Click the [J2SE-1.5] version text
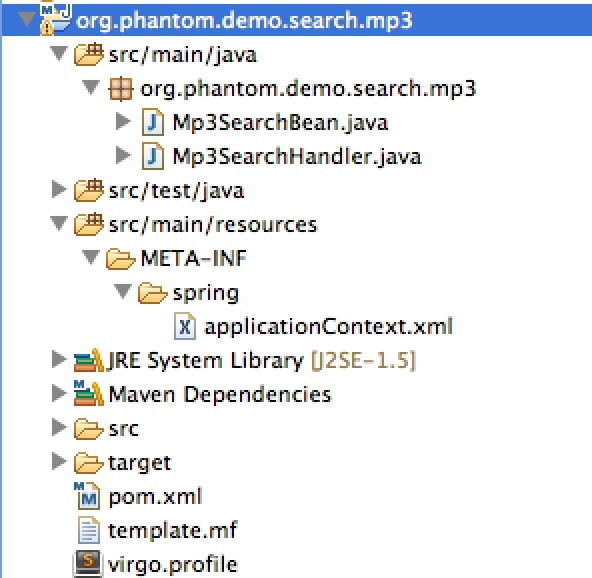This screenshot has width=592, height=578. (x=364, y=361)
